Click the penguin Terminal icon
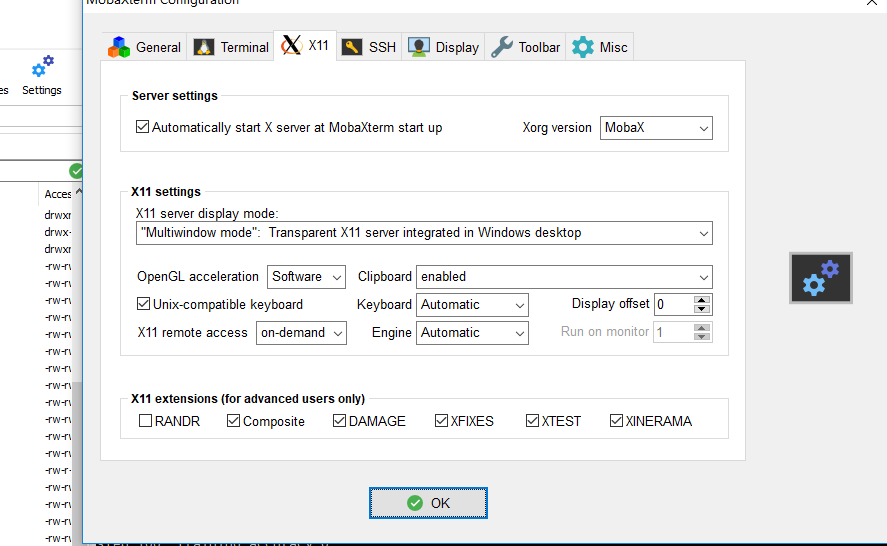Viewport: 887px width, 546px height. point(204,47)
